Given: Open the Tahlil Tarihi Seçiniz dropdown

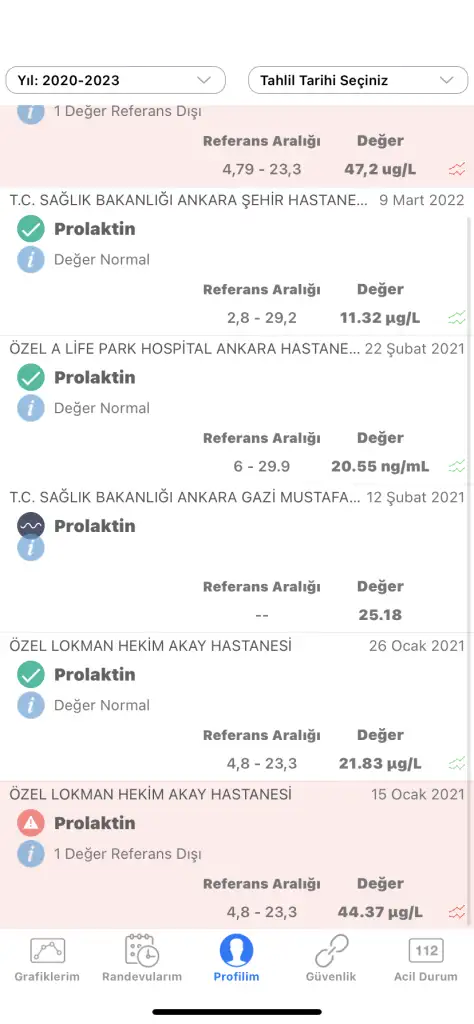Looking at the screenshot, I should tap(358, 80).
